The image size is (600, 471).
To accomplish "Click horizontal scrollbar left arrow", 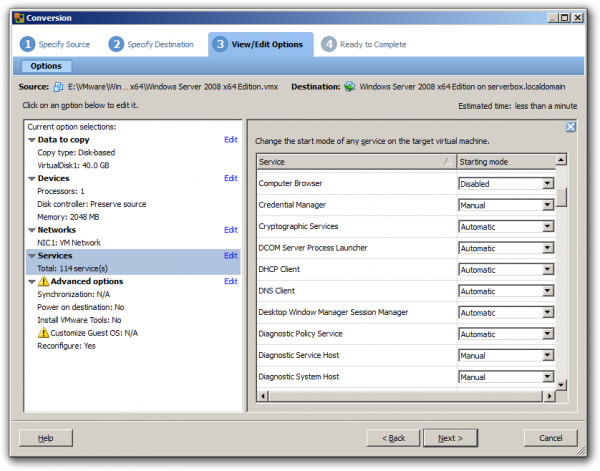I will pos(263,396).
